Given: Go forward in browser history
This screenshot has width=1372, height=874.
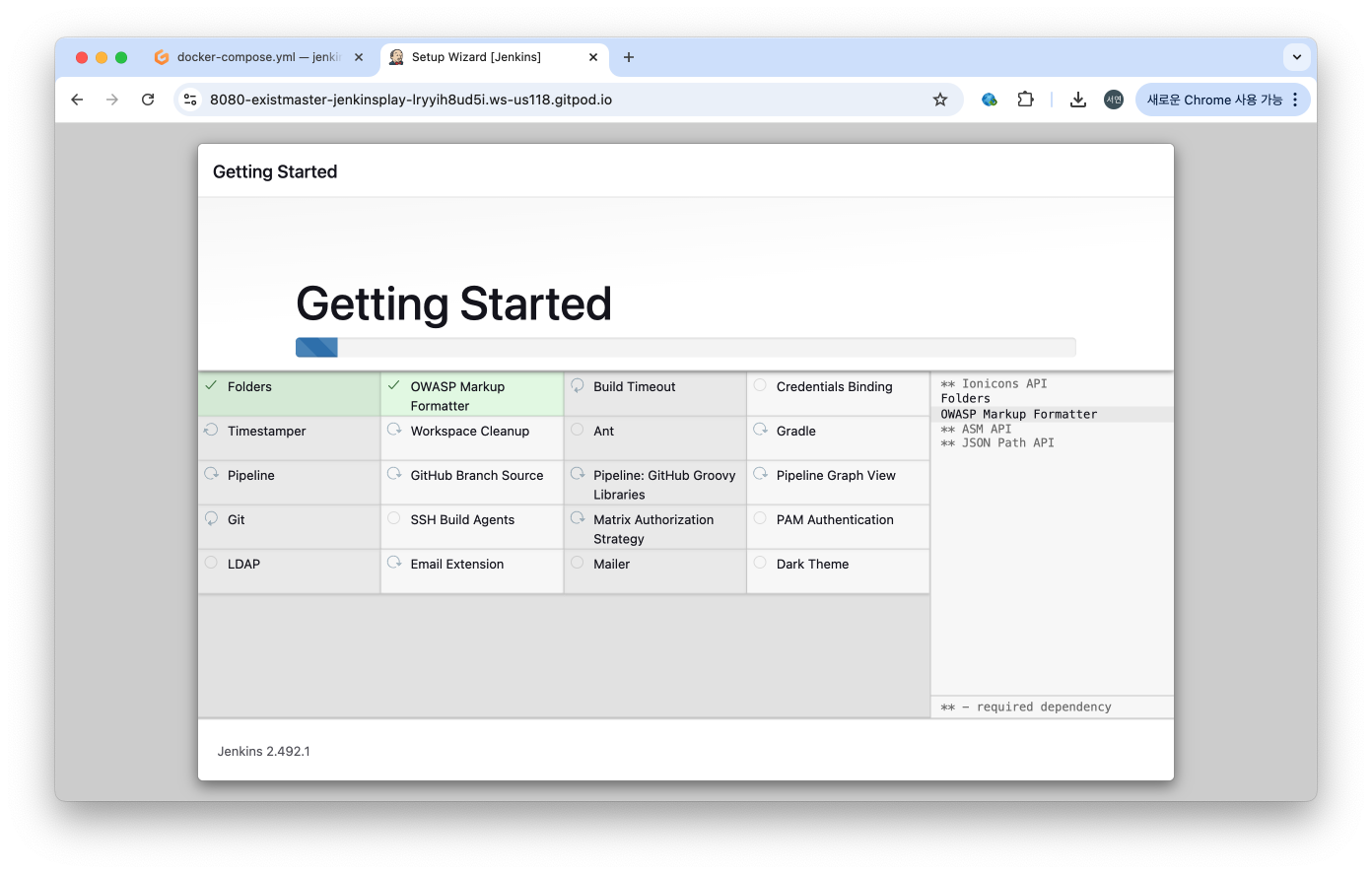Looking at the screenshot, I should click(112, 100).
